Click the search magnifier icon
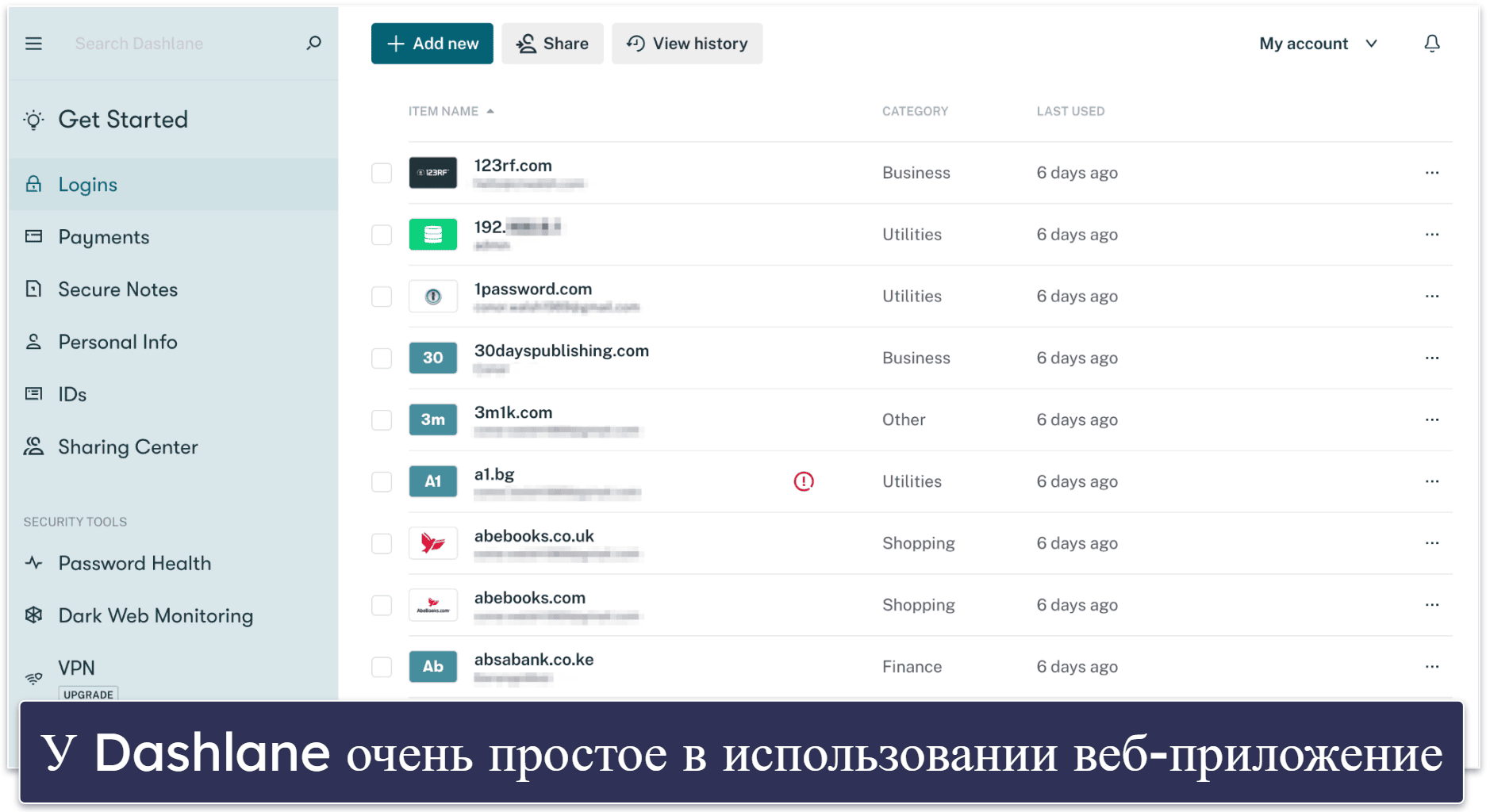Screen dimensions: 1490x812 314,43
